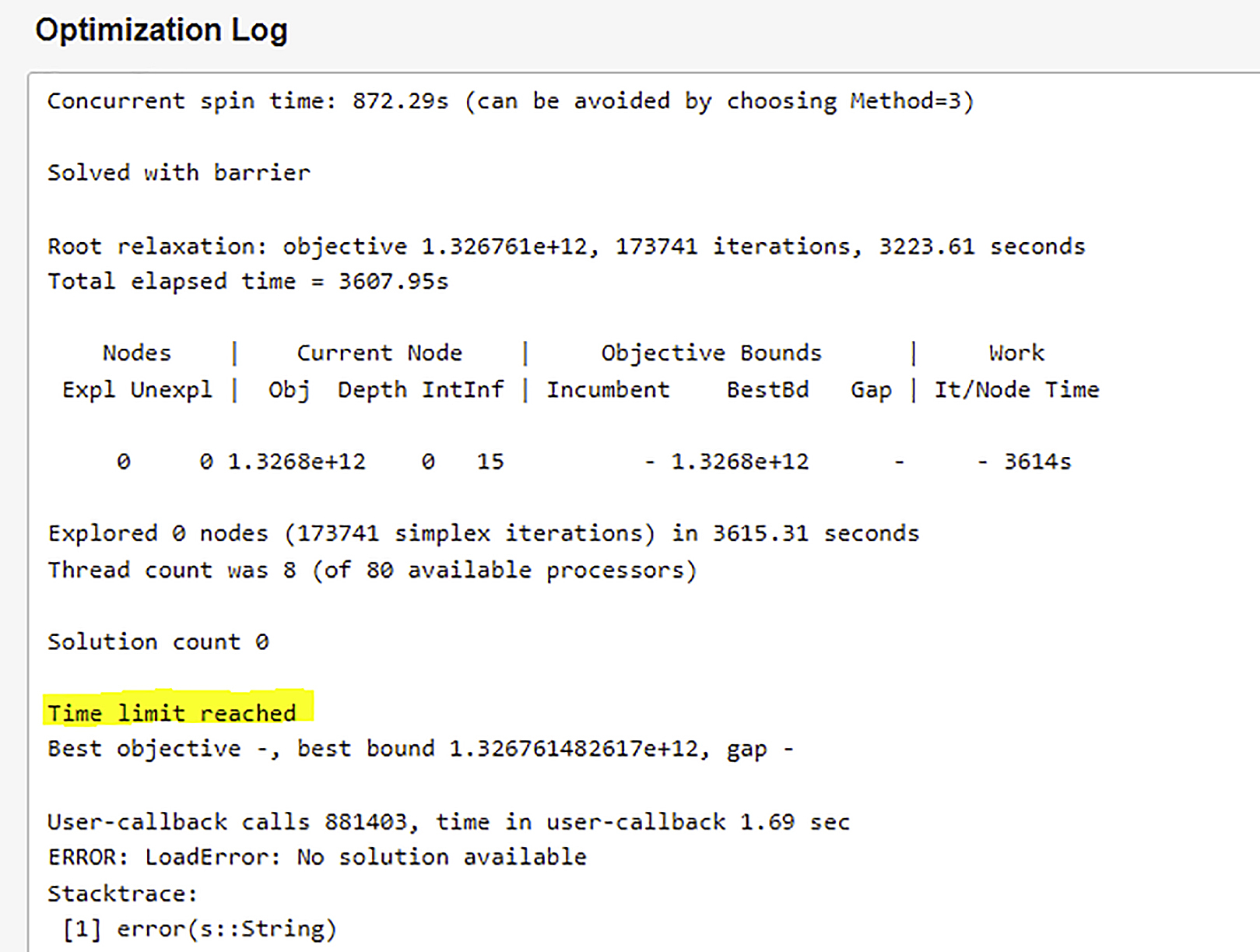Click the Solved with barrier line

click(178, 172)
